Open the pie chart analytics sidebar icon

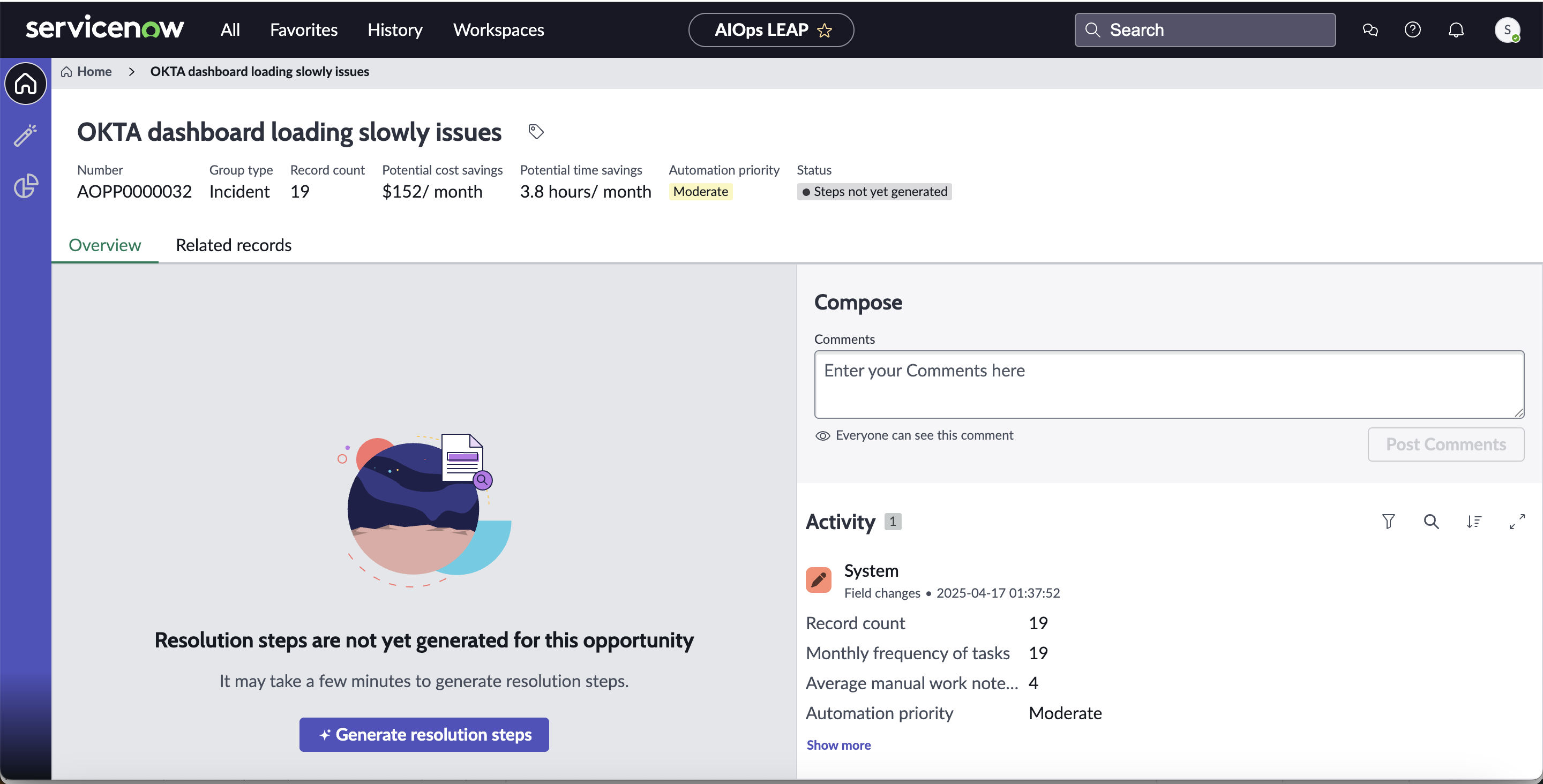pos(25,186)
